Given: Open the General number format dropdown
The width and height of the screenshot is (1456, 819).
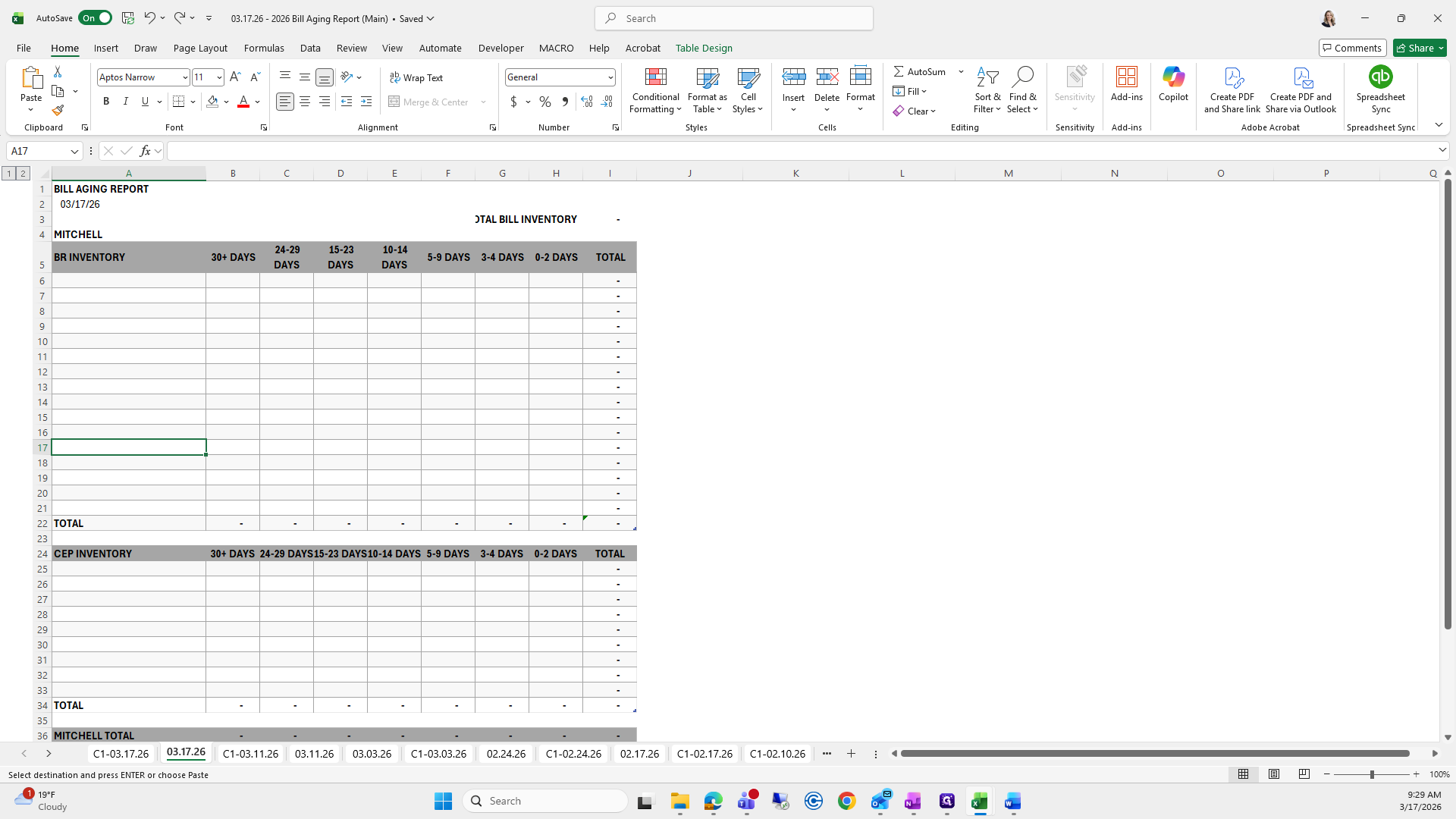Looking at the screenshot, I should (610, 77).
